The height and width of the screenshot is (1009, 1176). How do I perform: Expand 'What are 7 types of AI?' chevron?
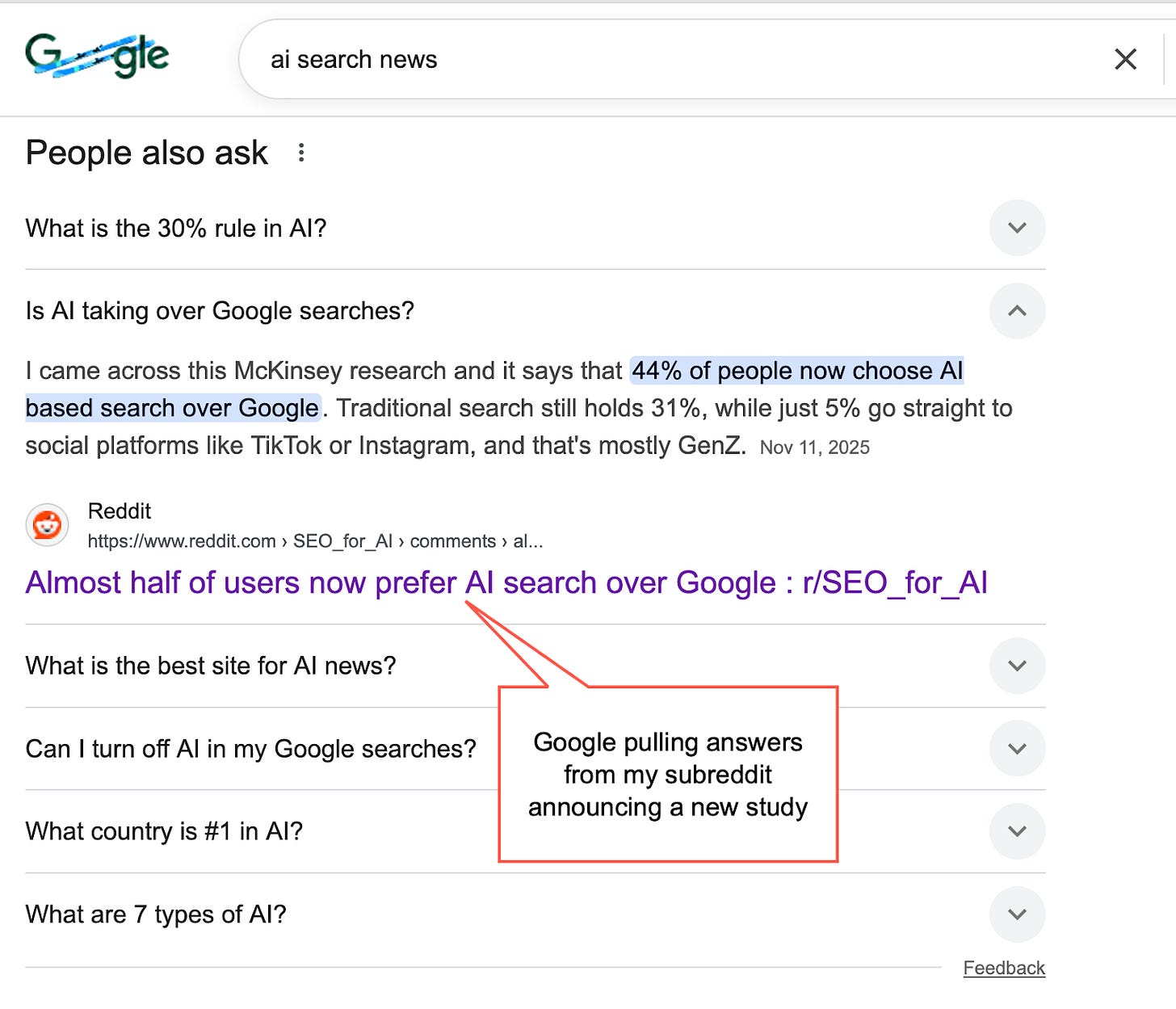(1017, 914)
